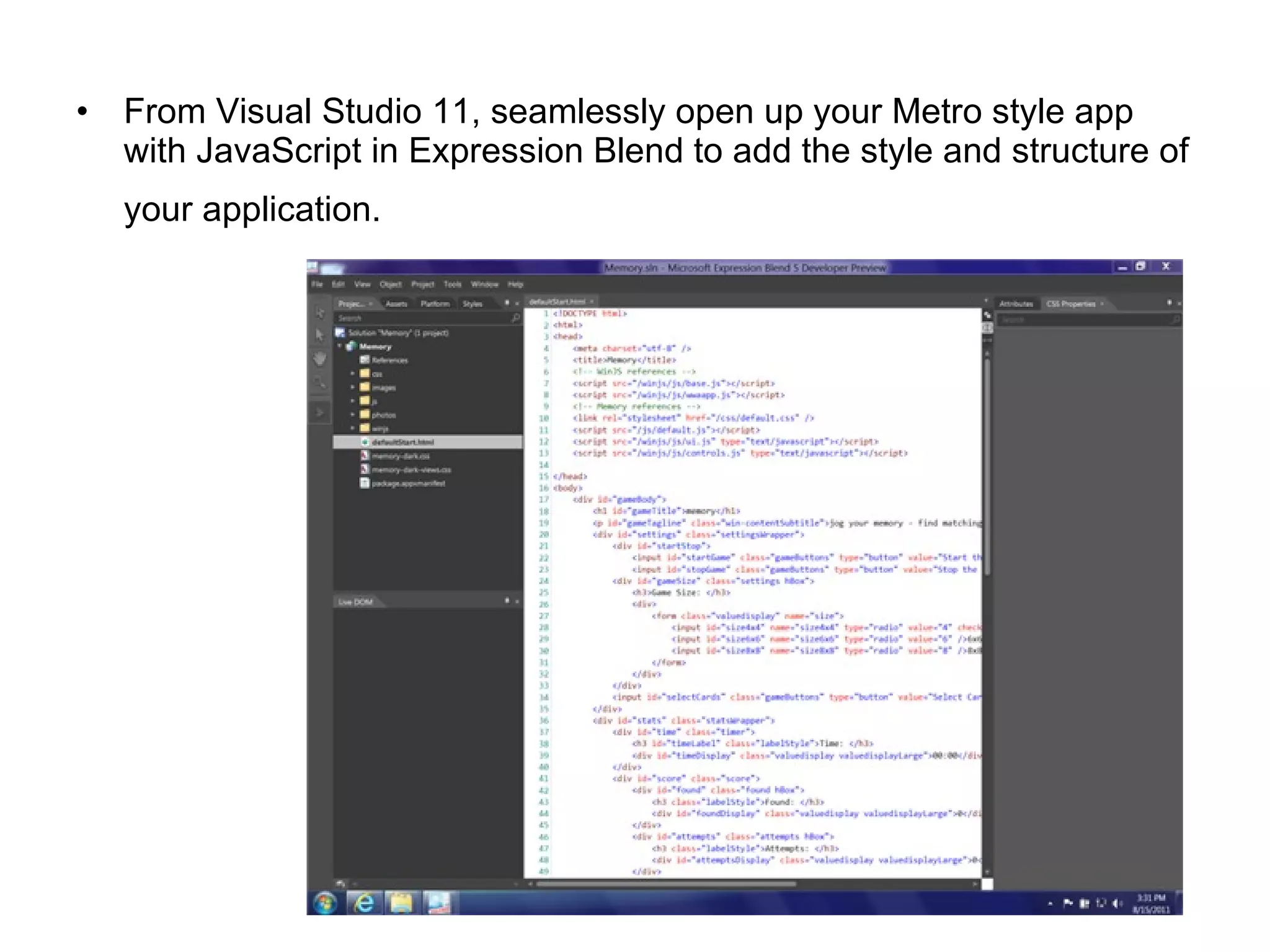Open the View menu
This screenshot has height=952, width=1270.
coord(362,284)
